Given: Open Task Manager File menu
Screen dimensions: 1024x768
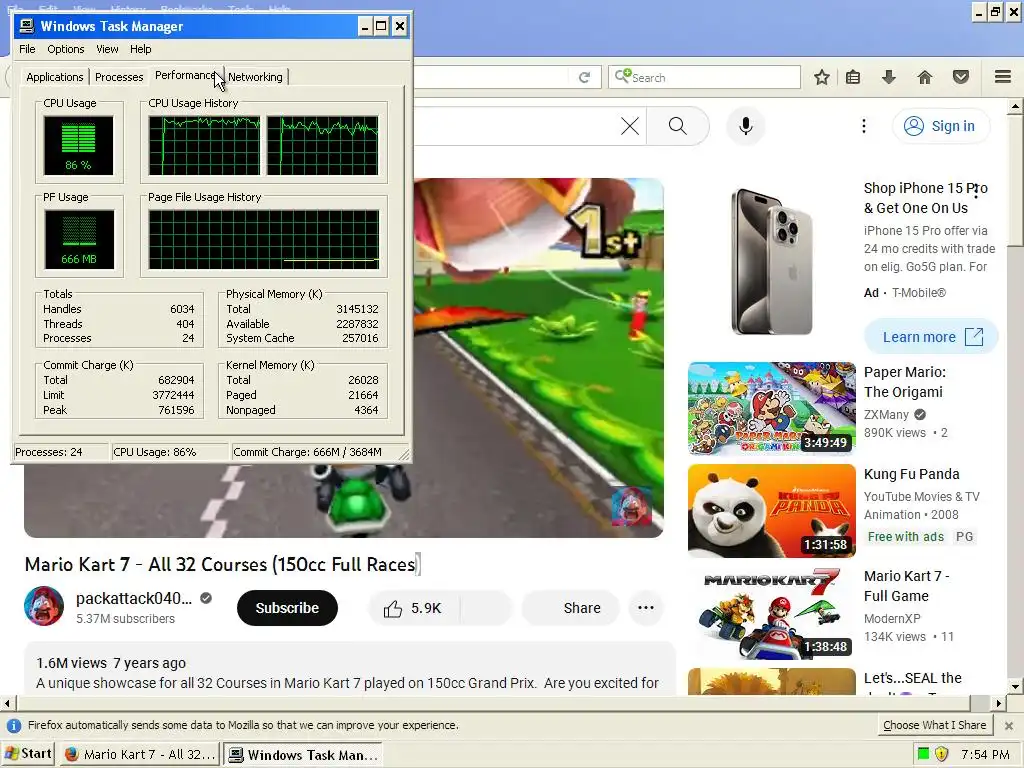Looking at the screenshot, I should click(x=27, y=49).
